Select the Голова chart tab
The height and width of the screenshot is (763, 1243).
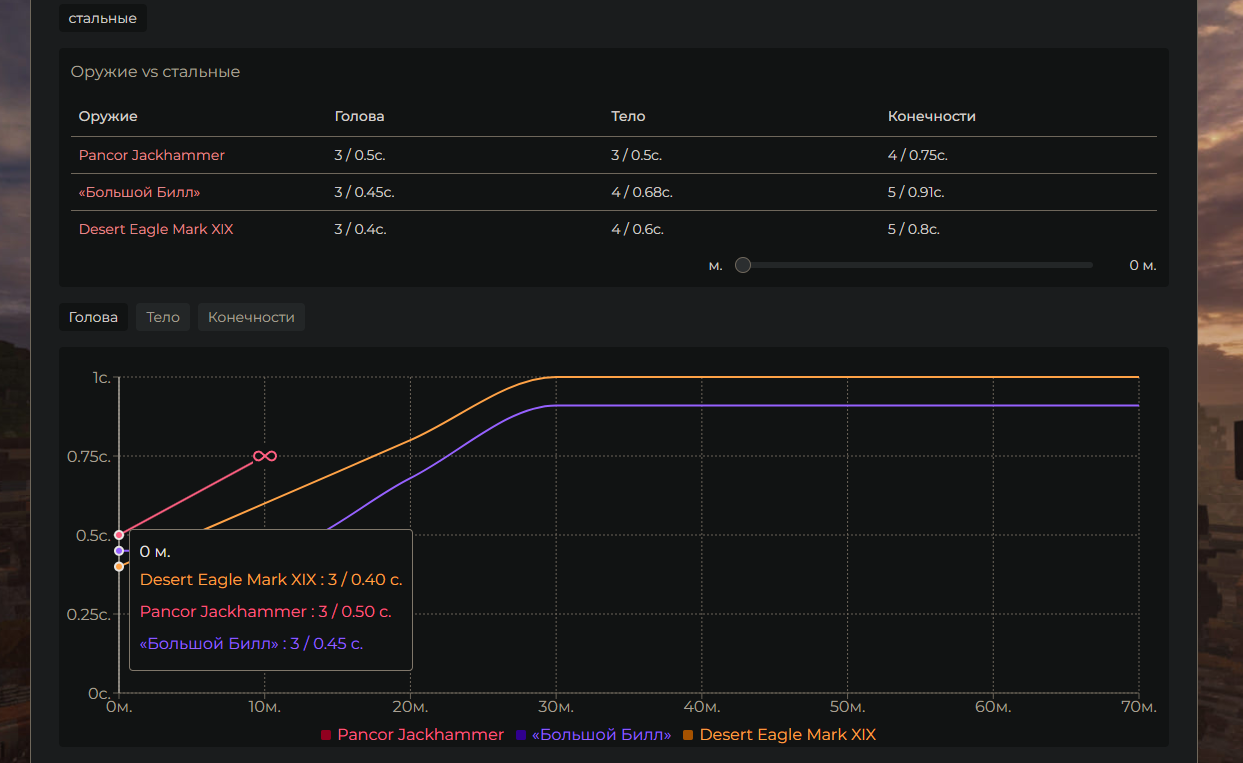(x=93, y=317)
